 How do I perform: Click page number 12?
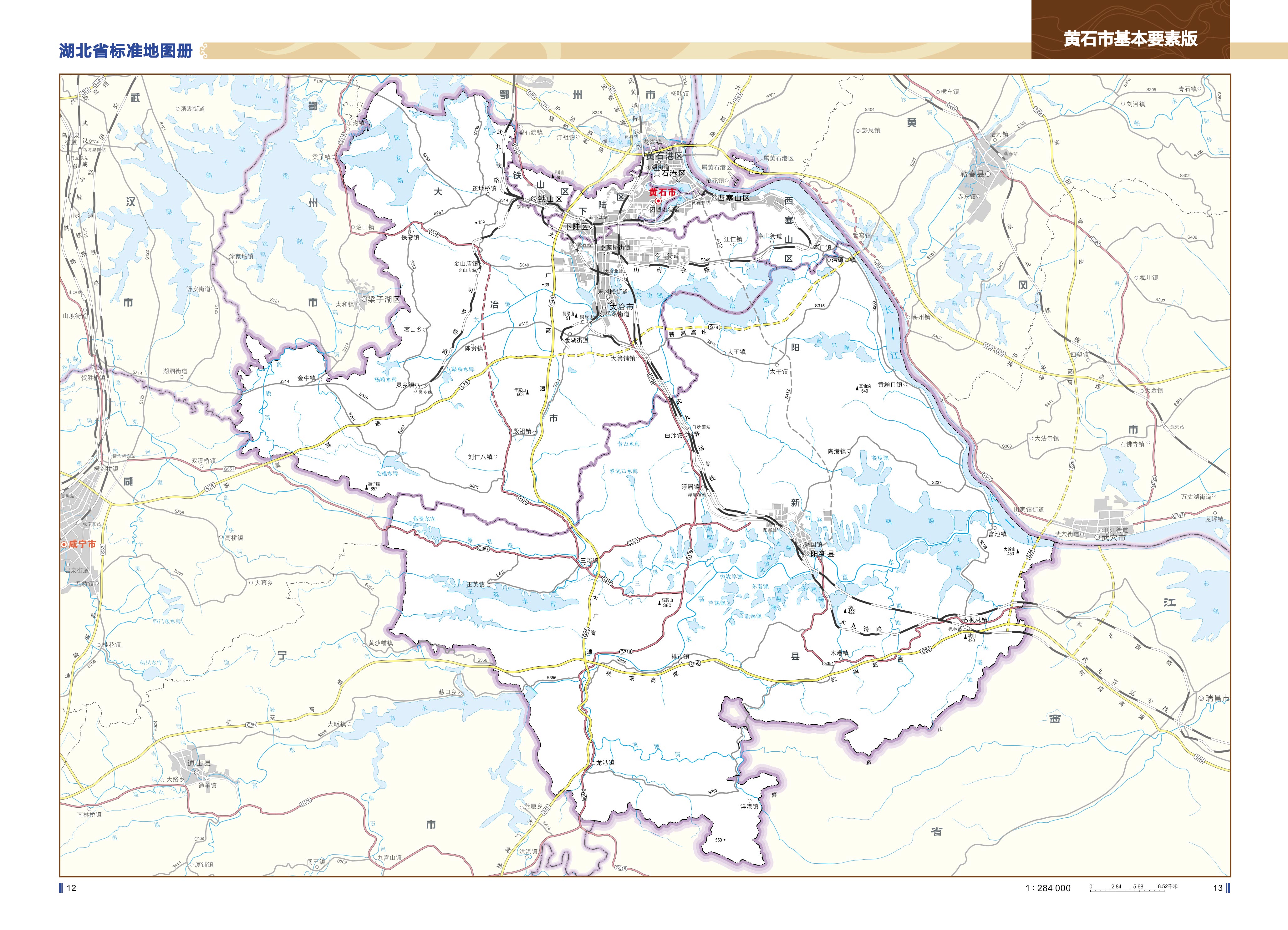coord(71,888)
